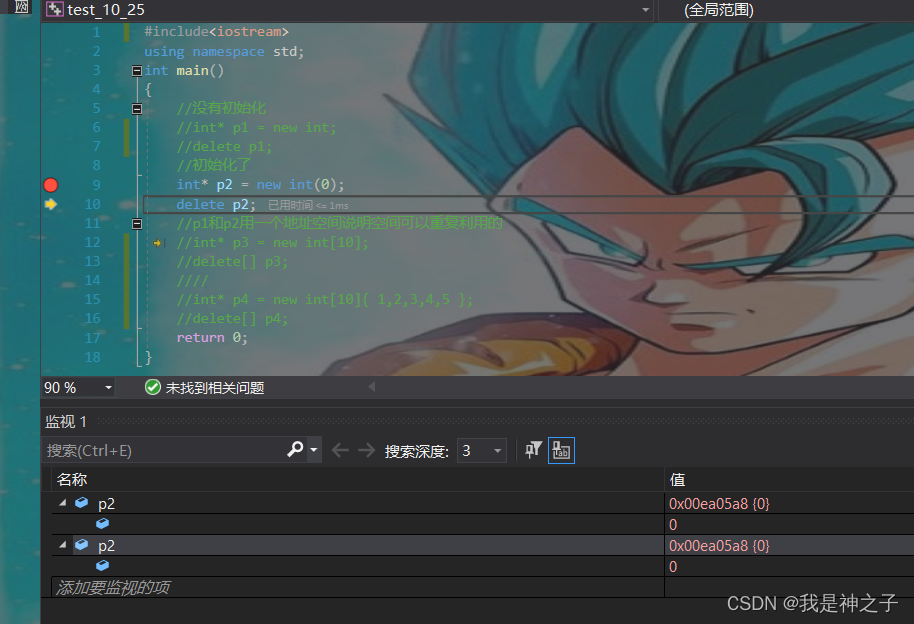
Task: Click the 已用时间 <= 1ms perf tip
Action: tap(308, 205)
